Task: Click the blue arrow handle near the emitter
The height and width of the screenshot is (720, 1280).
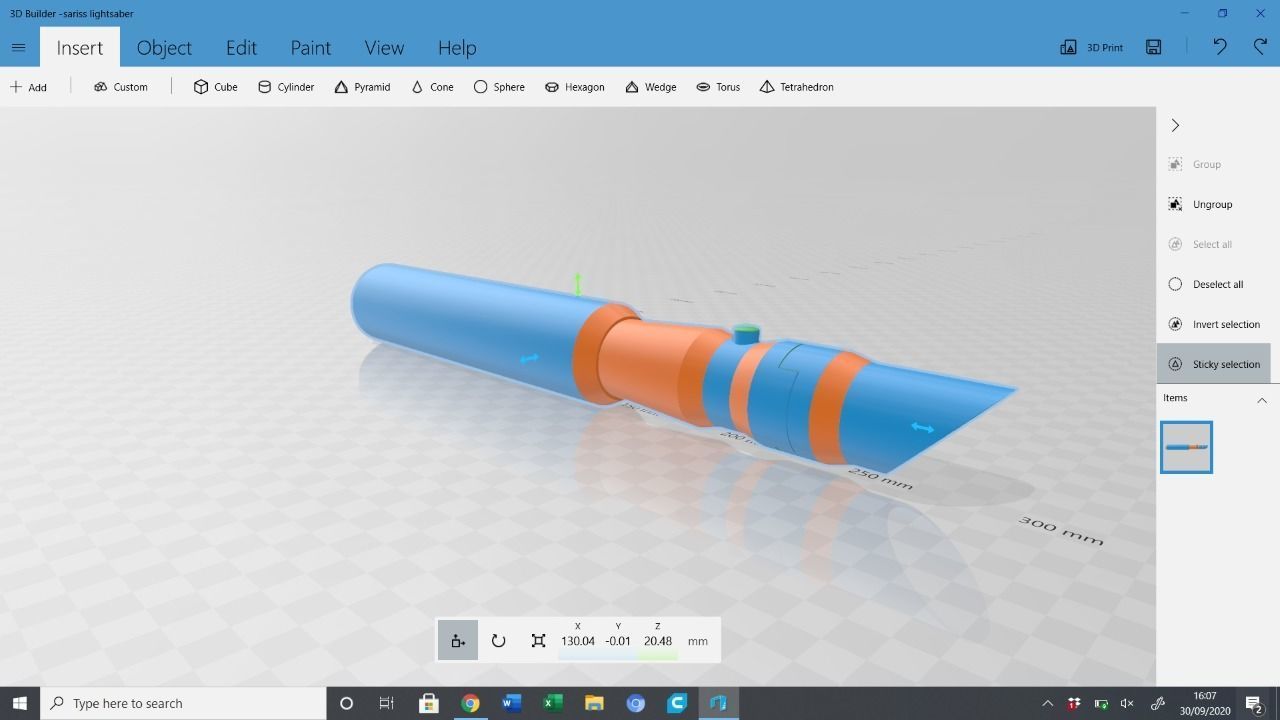Action: 922,428
